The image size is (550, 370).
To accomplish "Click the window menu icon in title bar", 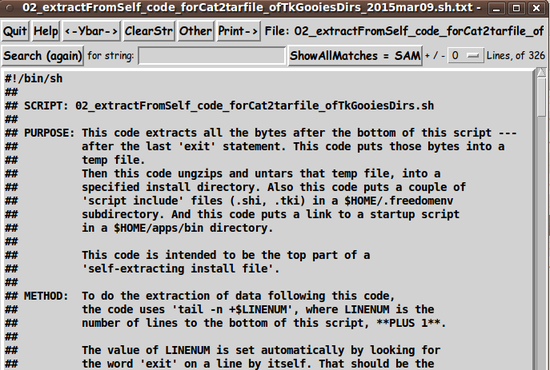I will point(8,7).
